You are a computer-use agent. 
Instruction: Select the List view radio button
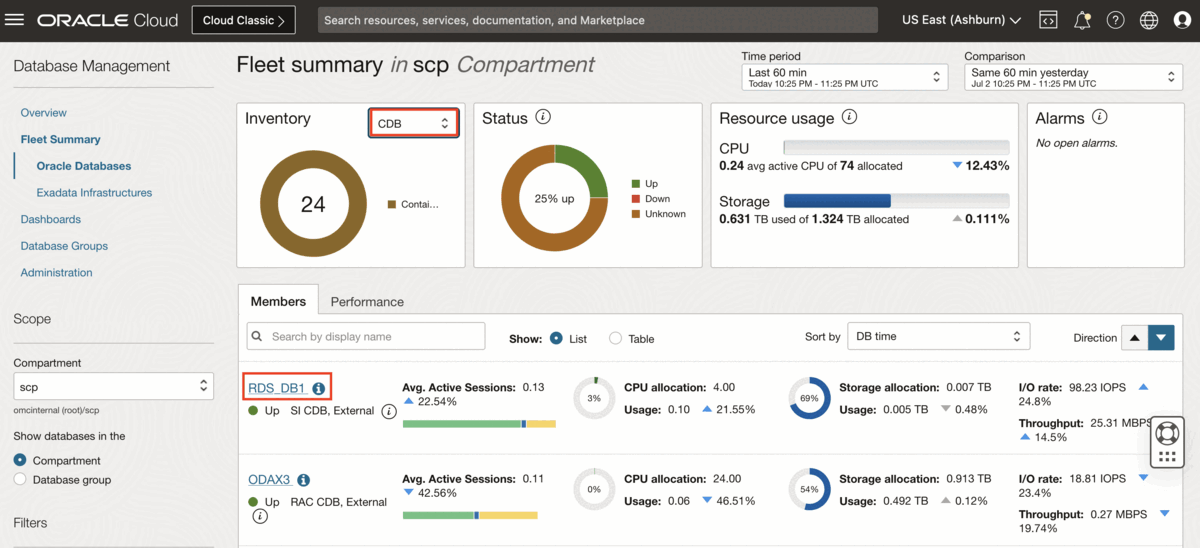556,338
